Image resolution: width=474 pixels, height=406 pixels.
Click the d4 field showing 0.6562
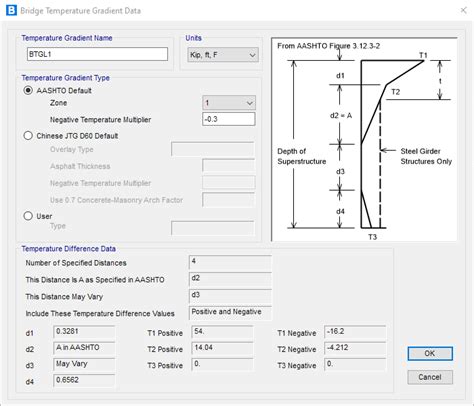(x=84, y=380)
